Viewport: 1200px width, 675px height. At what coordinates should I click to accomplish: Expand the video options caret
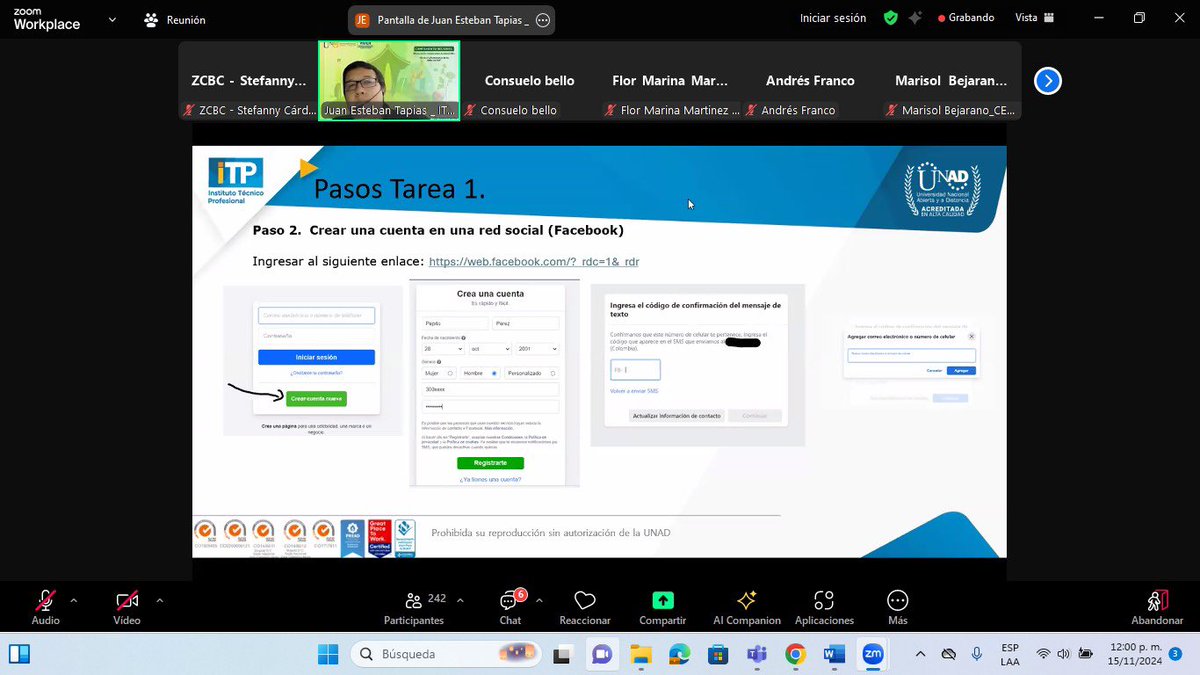(x=159, y=600)
